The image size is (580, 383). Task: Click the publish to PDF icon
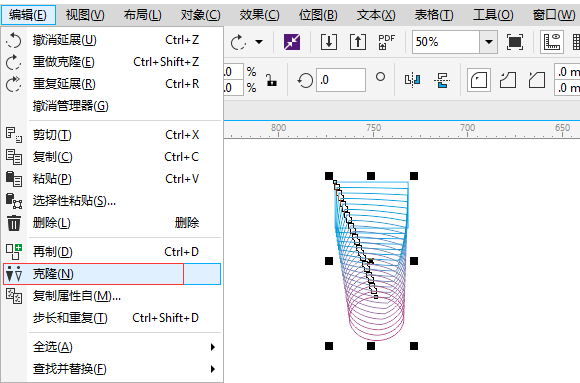tap(387, 42)
